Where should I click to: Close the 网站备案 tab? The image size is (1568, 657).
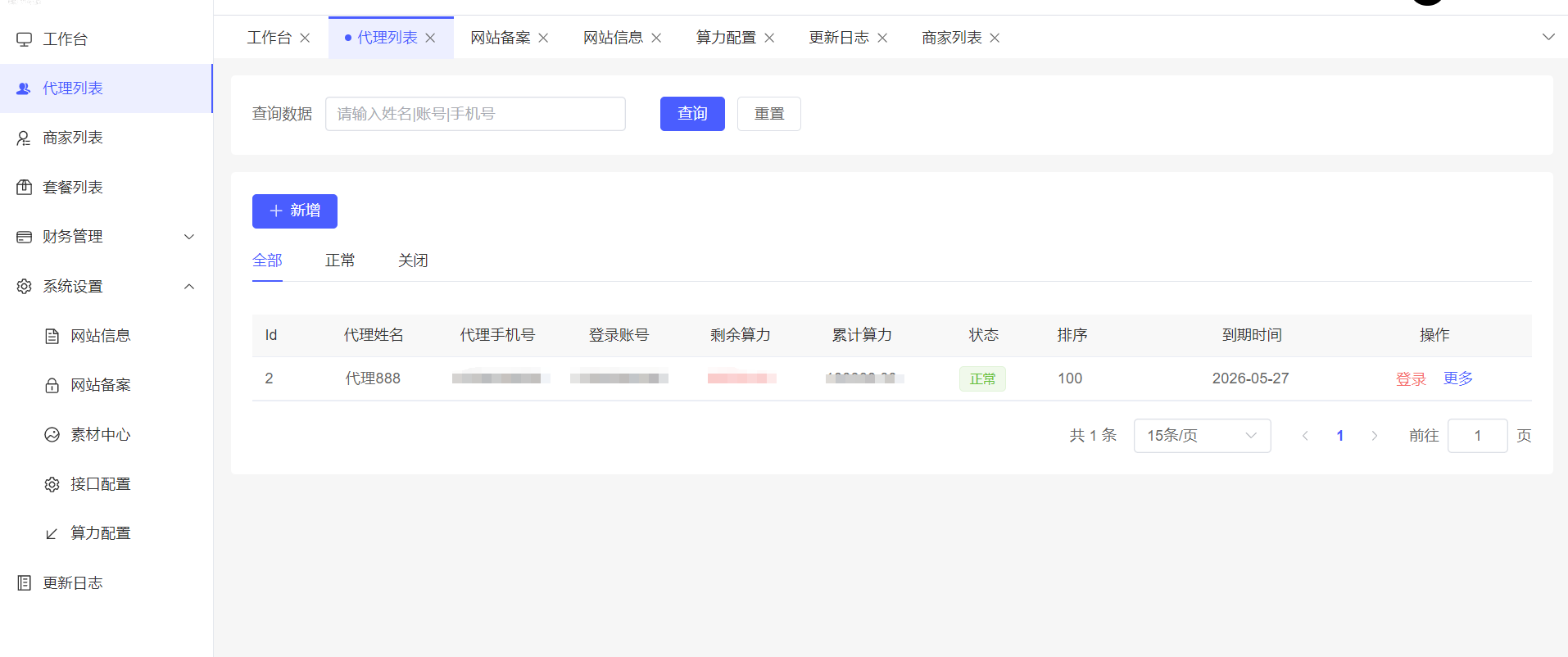click(543, 39)
